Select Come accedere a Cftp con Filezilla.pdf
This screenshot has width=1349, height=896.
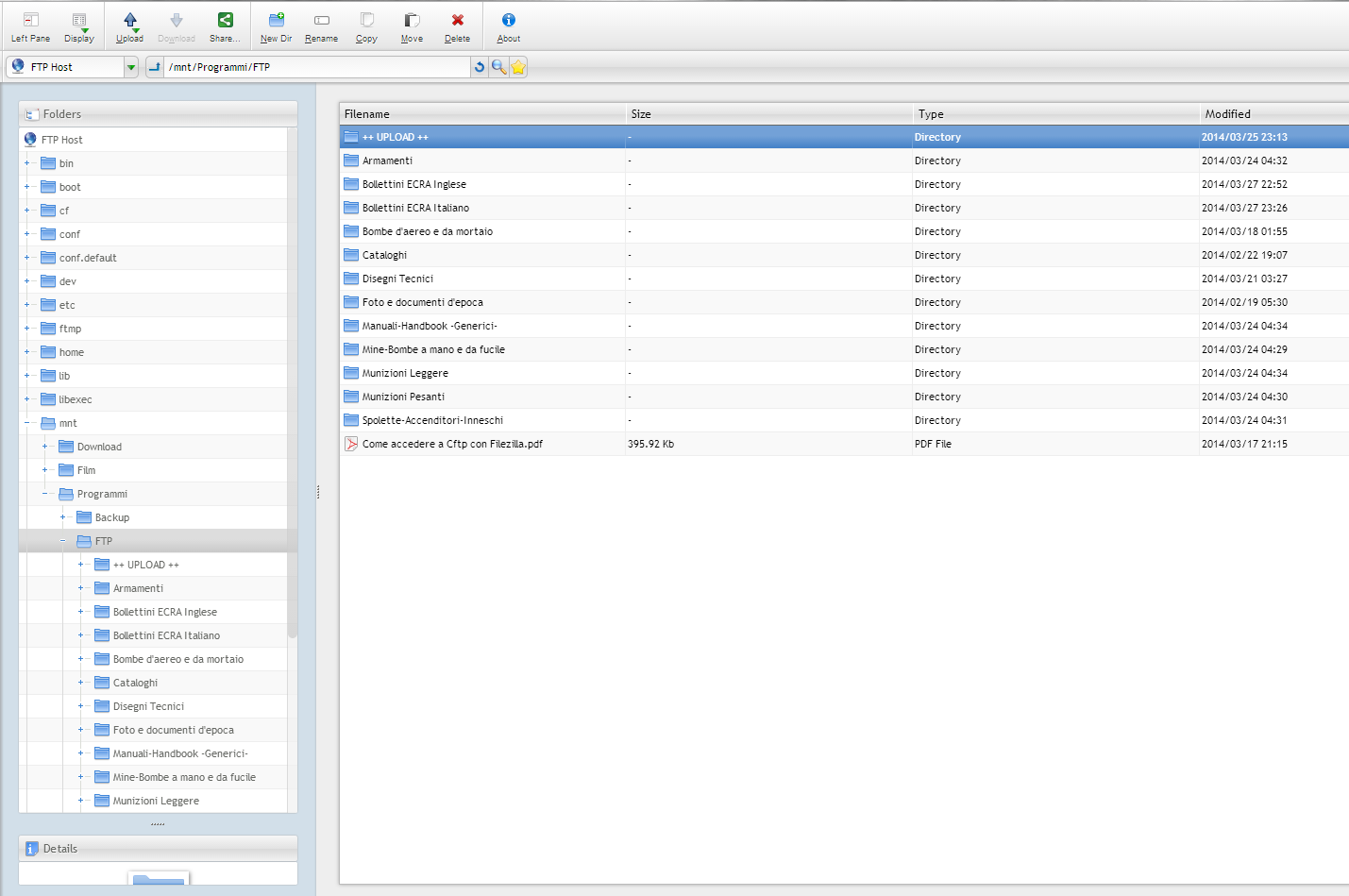pyautogui.click(x=844, y=444)
